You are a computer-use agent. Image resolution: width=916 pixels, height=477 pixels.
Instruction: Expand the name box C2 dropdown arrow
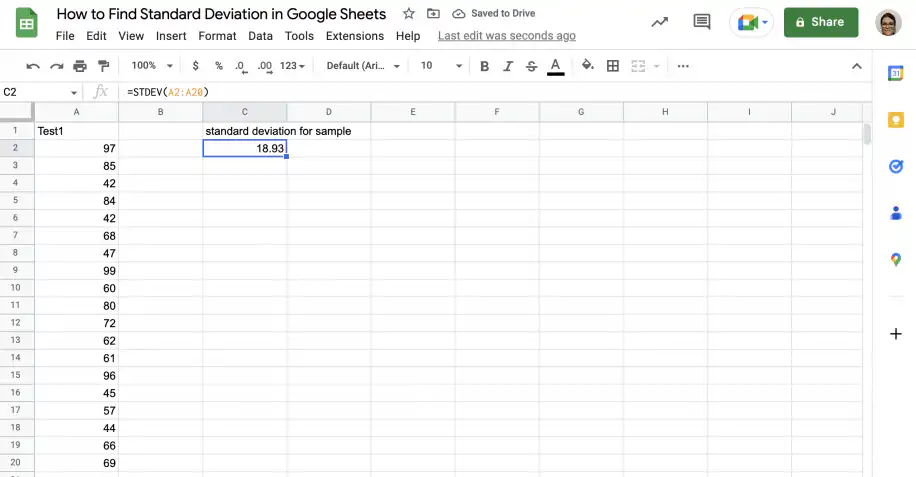click(x=74, y=92)
